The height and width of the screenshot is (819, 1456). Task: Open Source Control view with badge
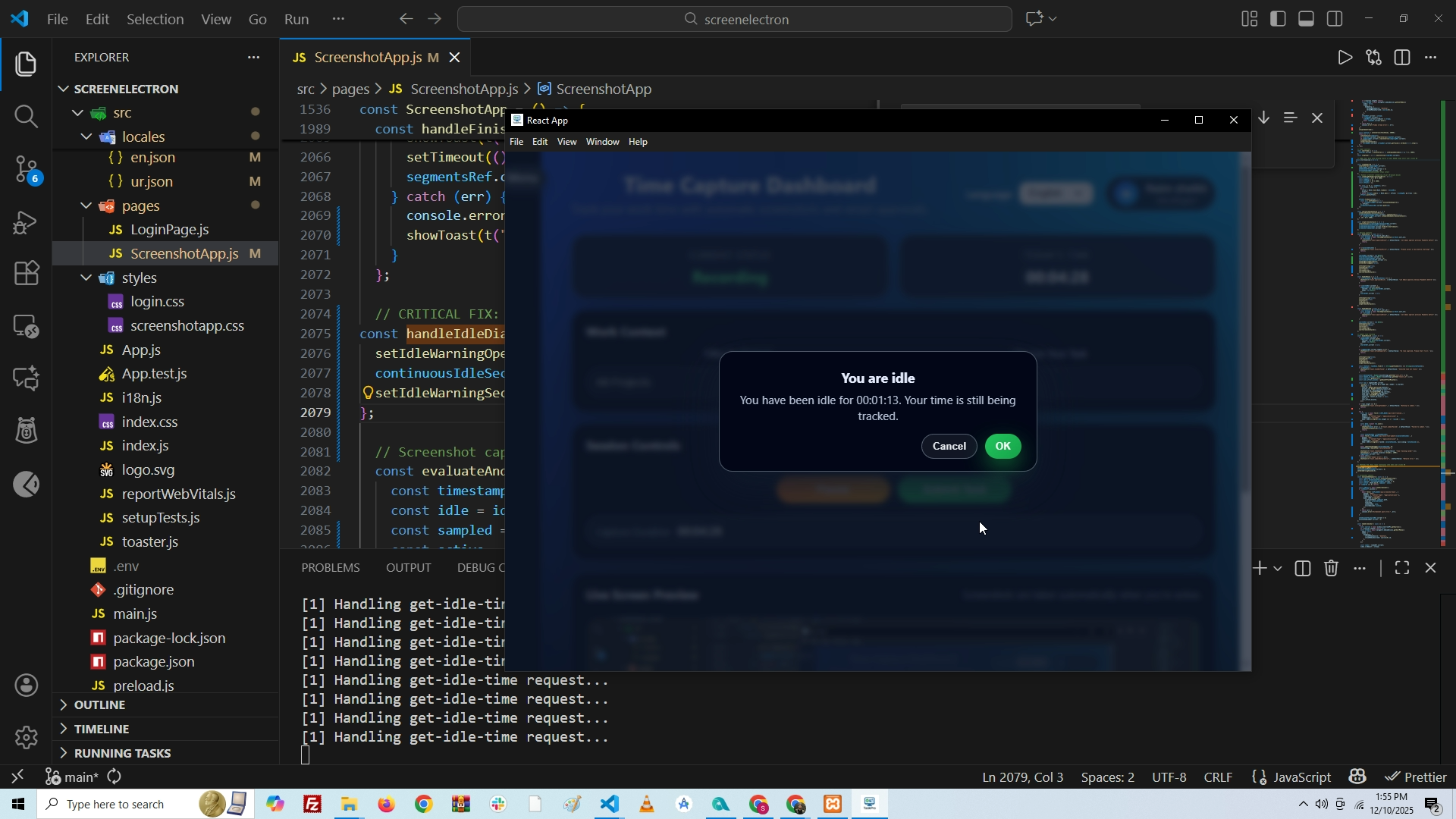(x=26, y=169)
